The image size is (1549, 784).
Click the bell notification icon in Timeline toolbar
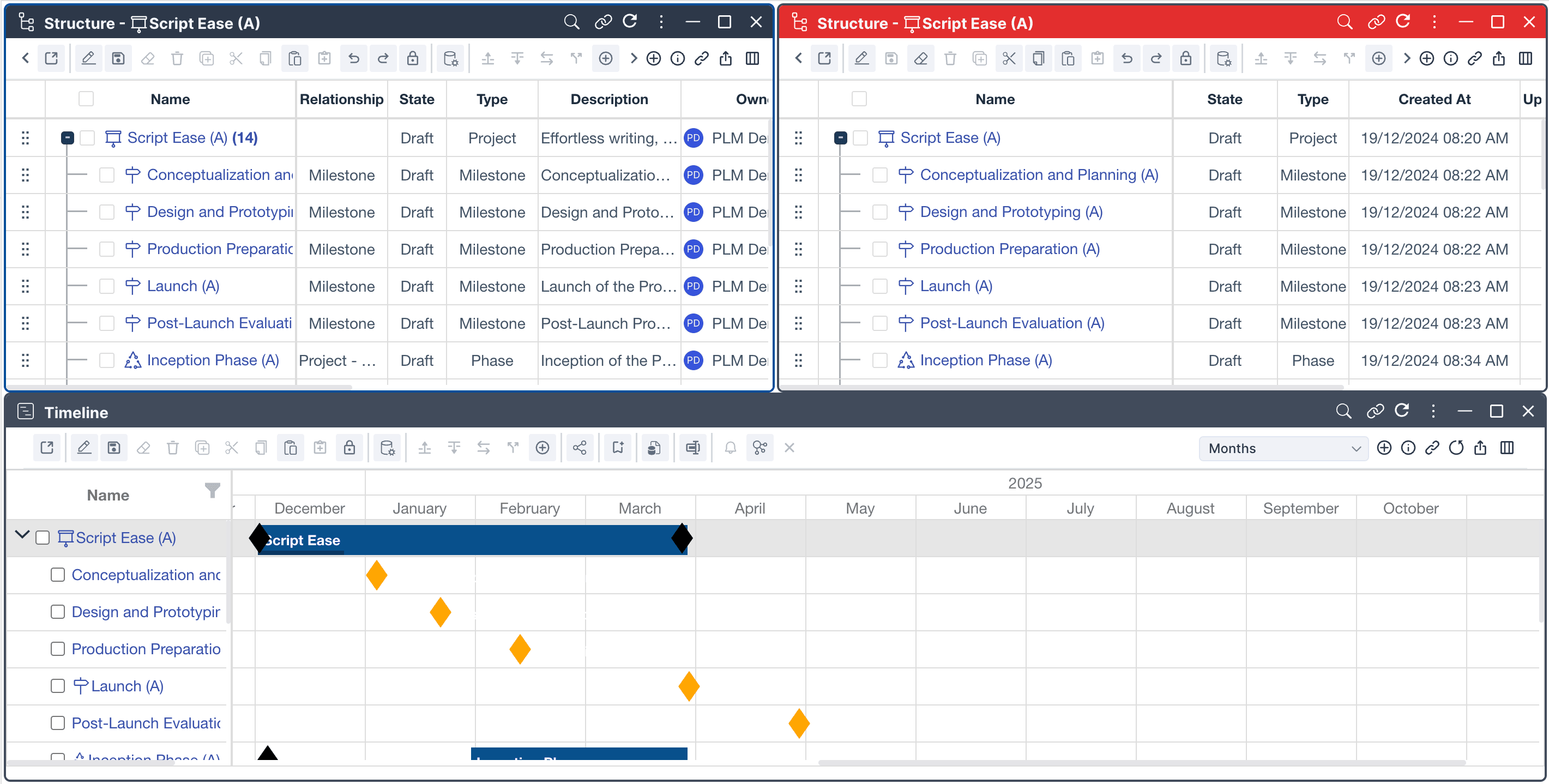pos(730,448)
